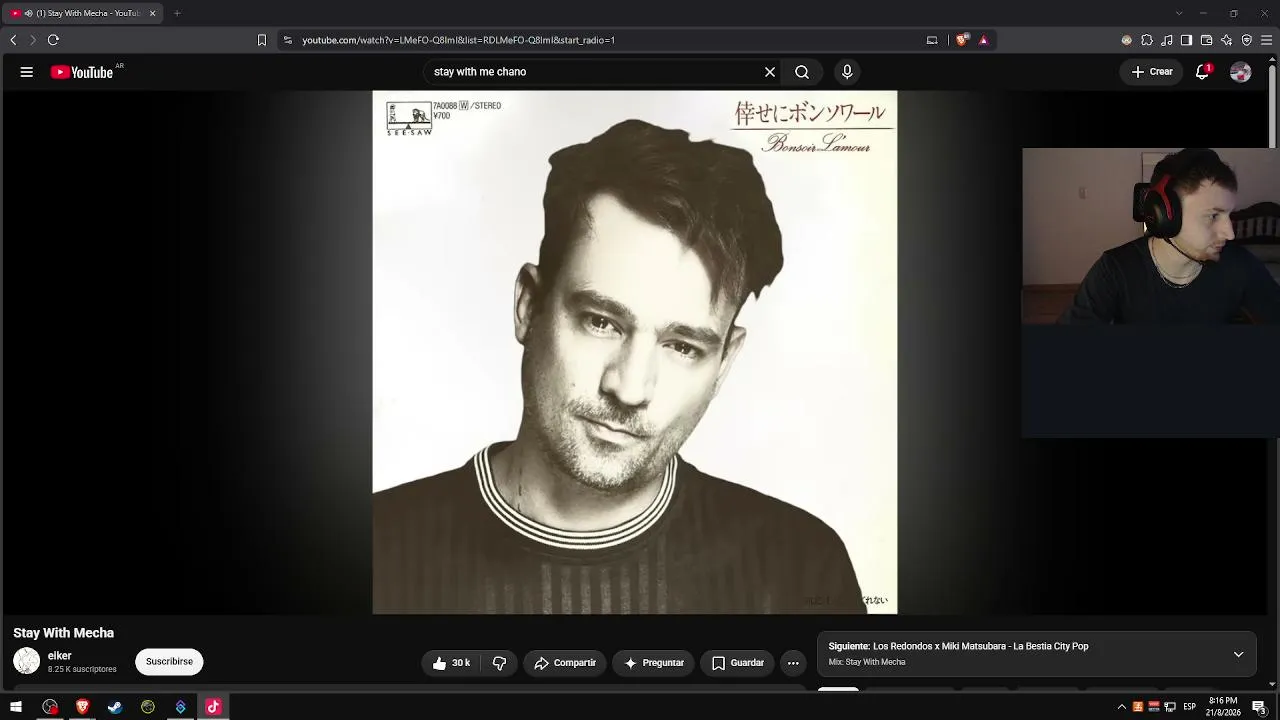Open the Brave Wallet icon

[1206, 40]
